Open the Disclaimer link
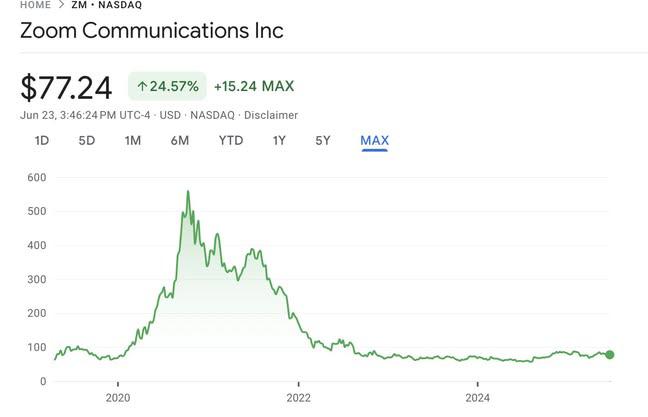The height and width of the screenshot is (417, 648). 271,115
